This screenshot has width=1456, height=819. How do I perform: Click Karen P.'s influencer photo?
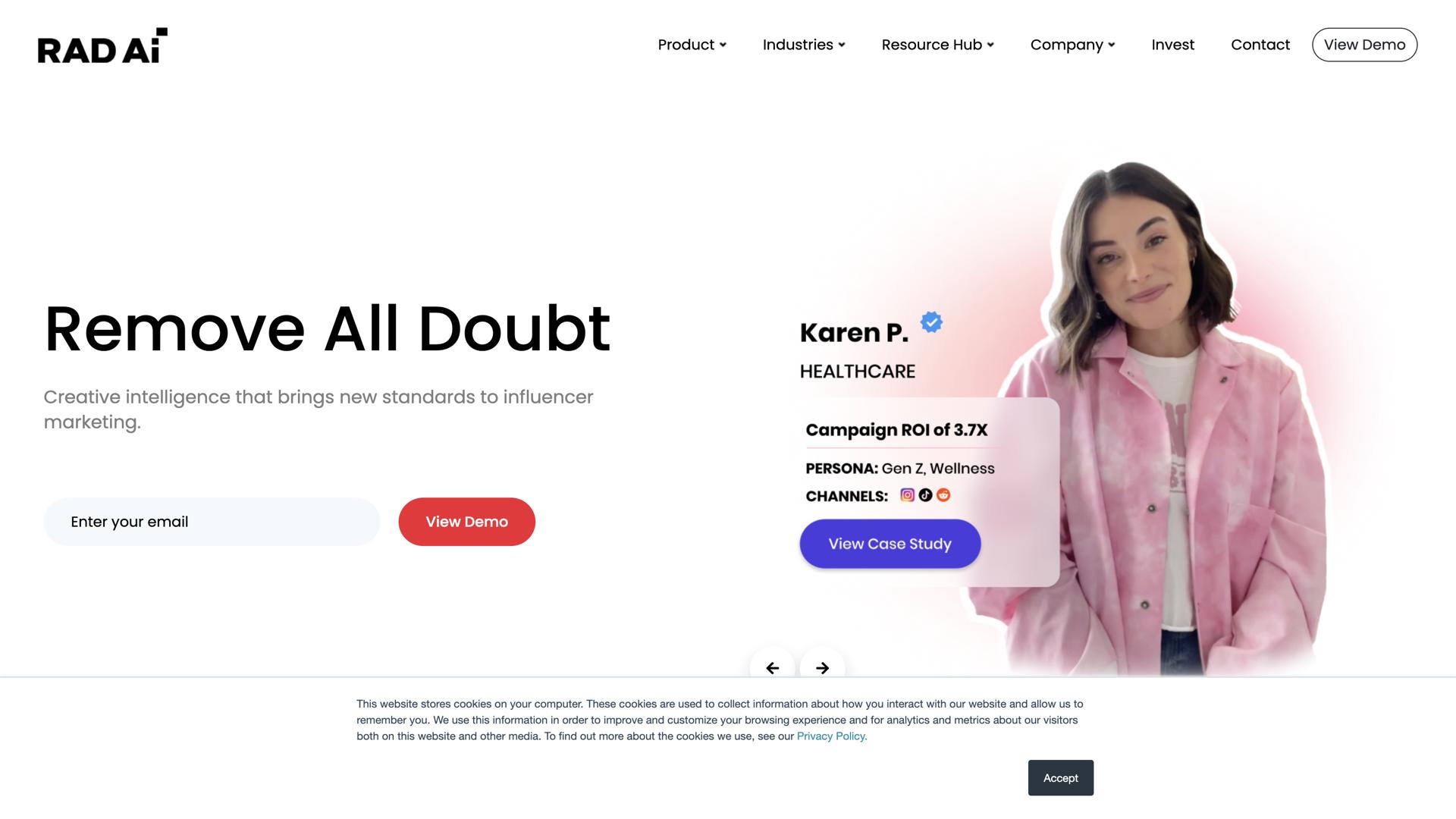click(x=1168, y=417)
